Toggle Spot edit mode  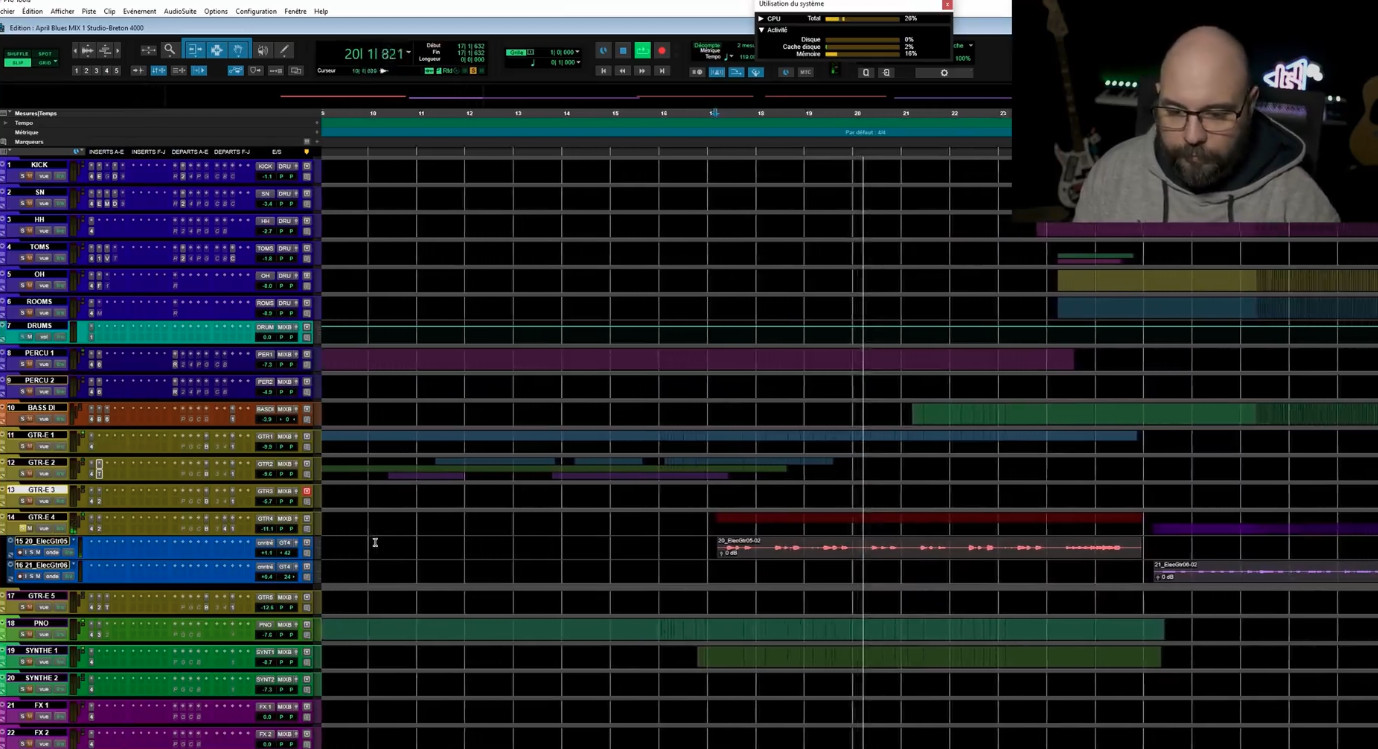[44, 54]
